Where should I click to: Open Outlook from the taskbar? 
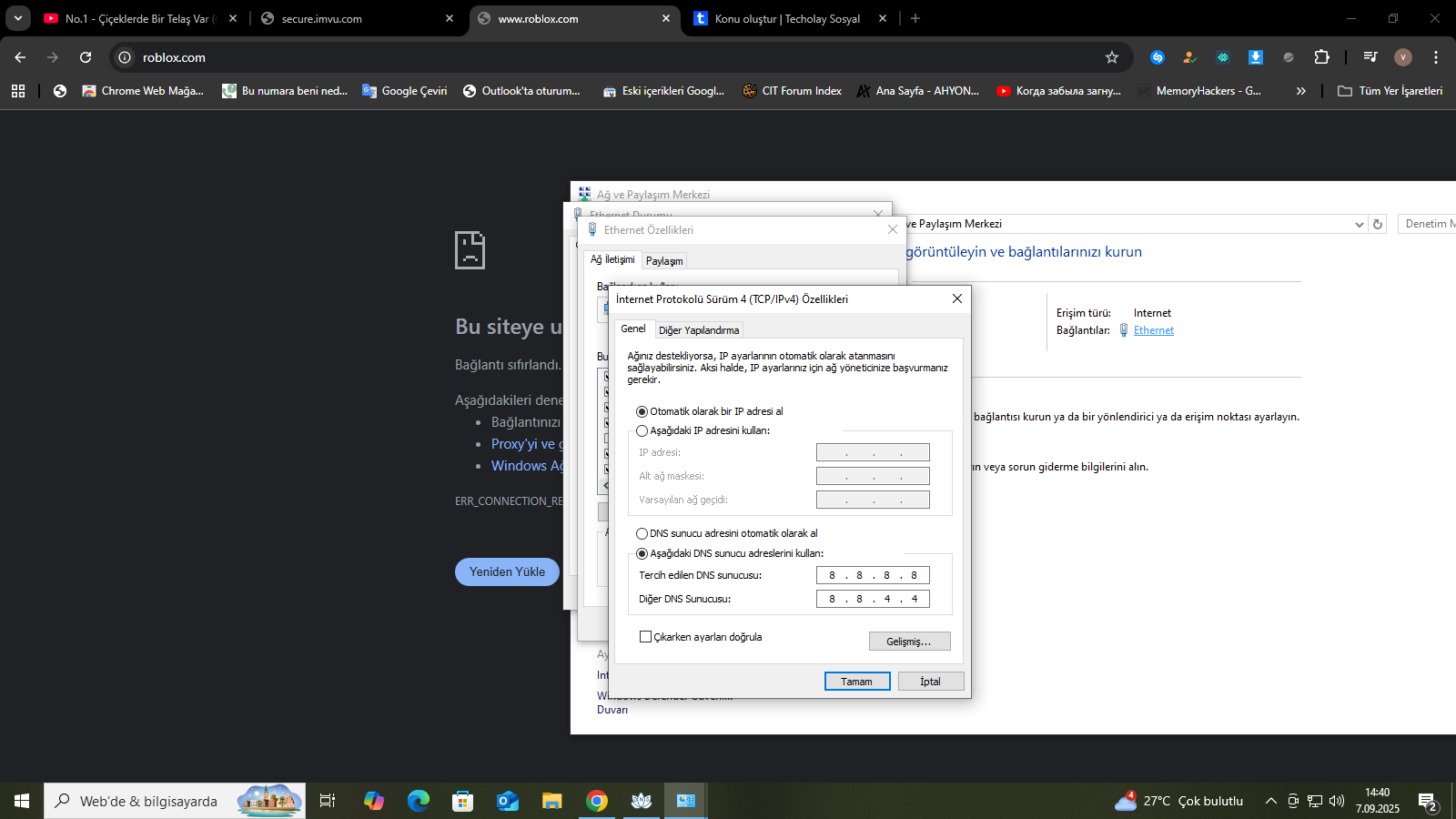pyautogui.click(x=508, y=801)
